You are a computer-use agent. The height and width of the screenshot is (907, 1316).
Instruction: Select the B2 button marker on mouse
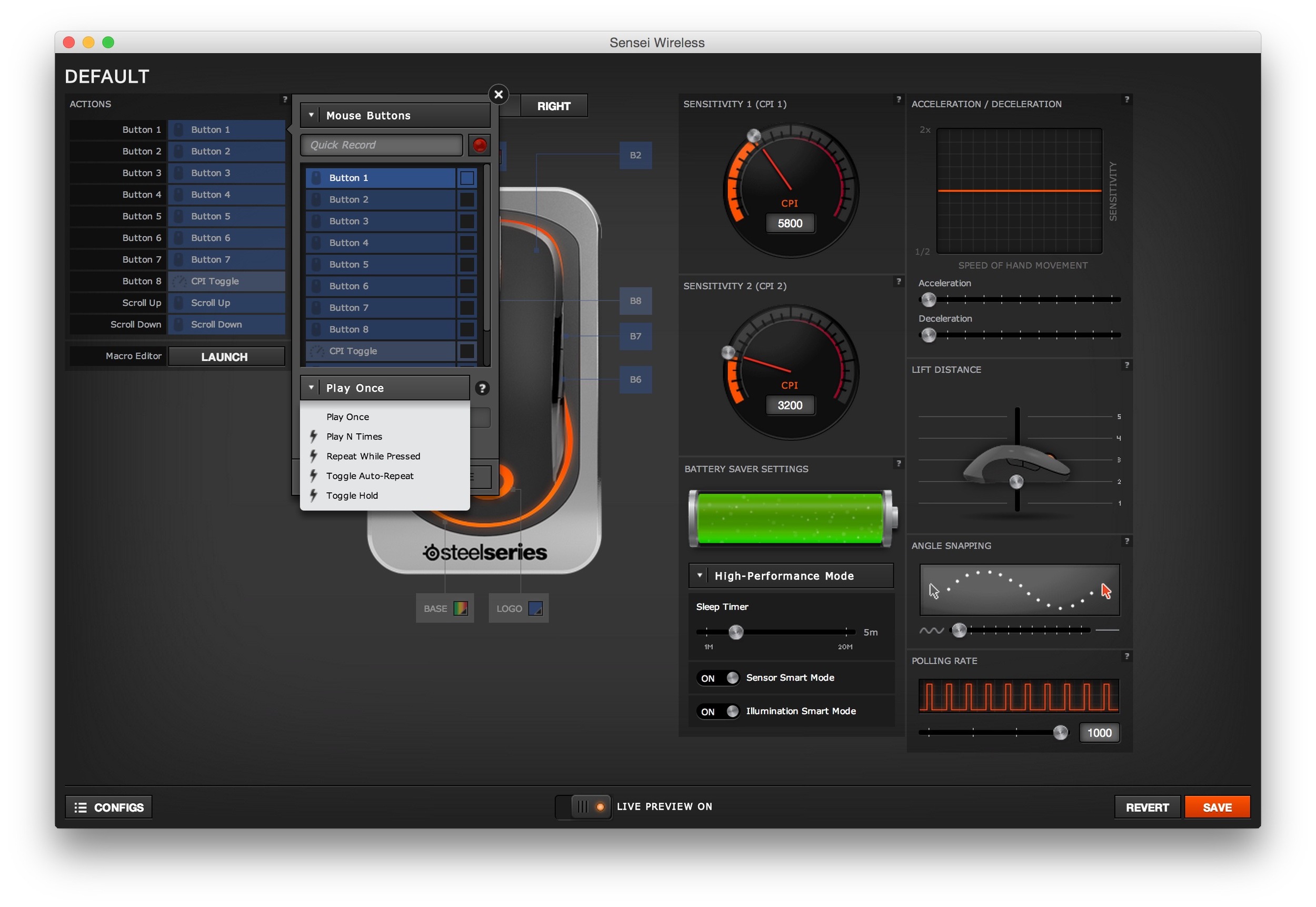[635, 155]
